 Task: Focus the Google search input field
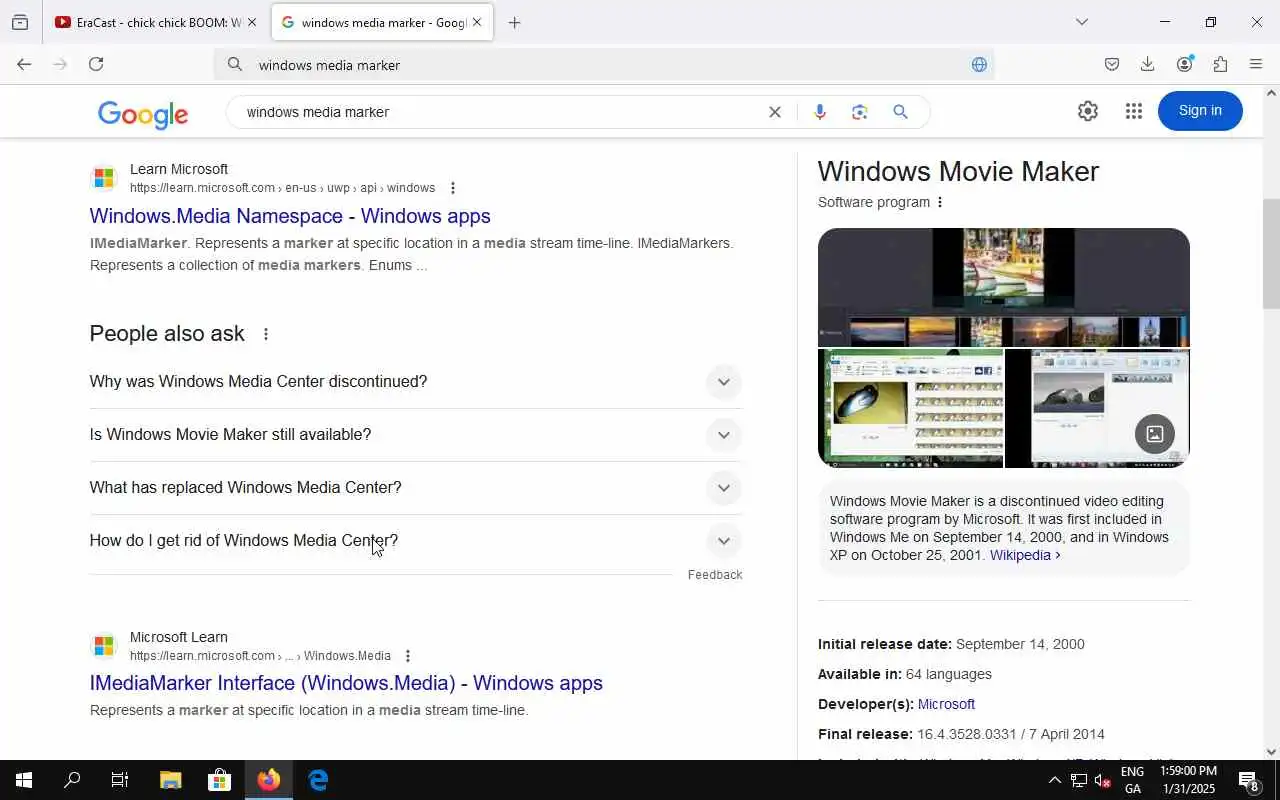pyautogui.click(x=500, y=112)
